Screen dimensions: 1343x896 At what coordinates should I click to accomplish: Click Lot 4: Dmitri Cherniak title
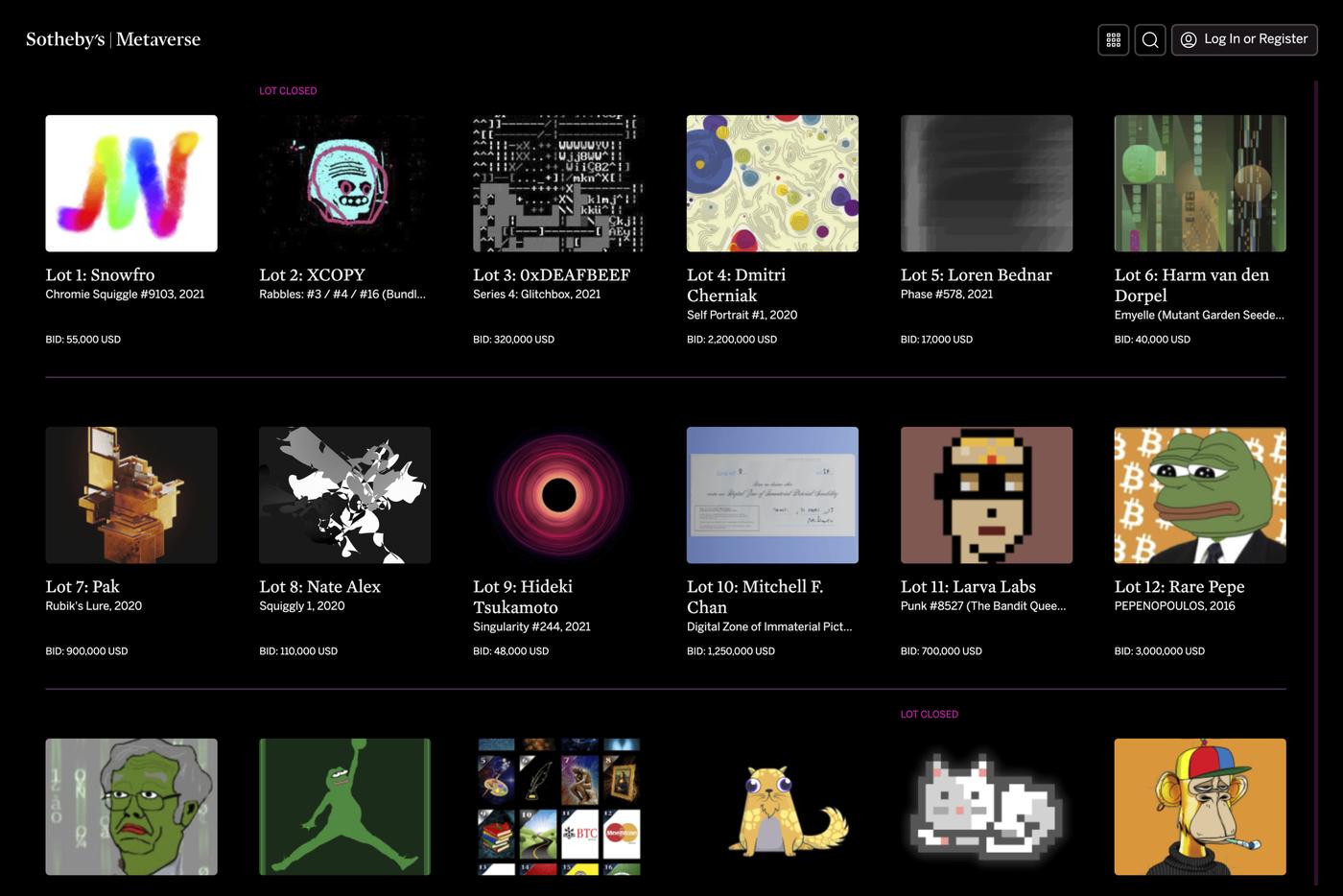(x=736, y=285)
